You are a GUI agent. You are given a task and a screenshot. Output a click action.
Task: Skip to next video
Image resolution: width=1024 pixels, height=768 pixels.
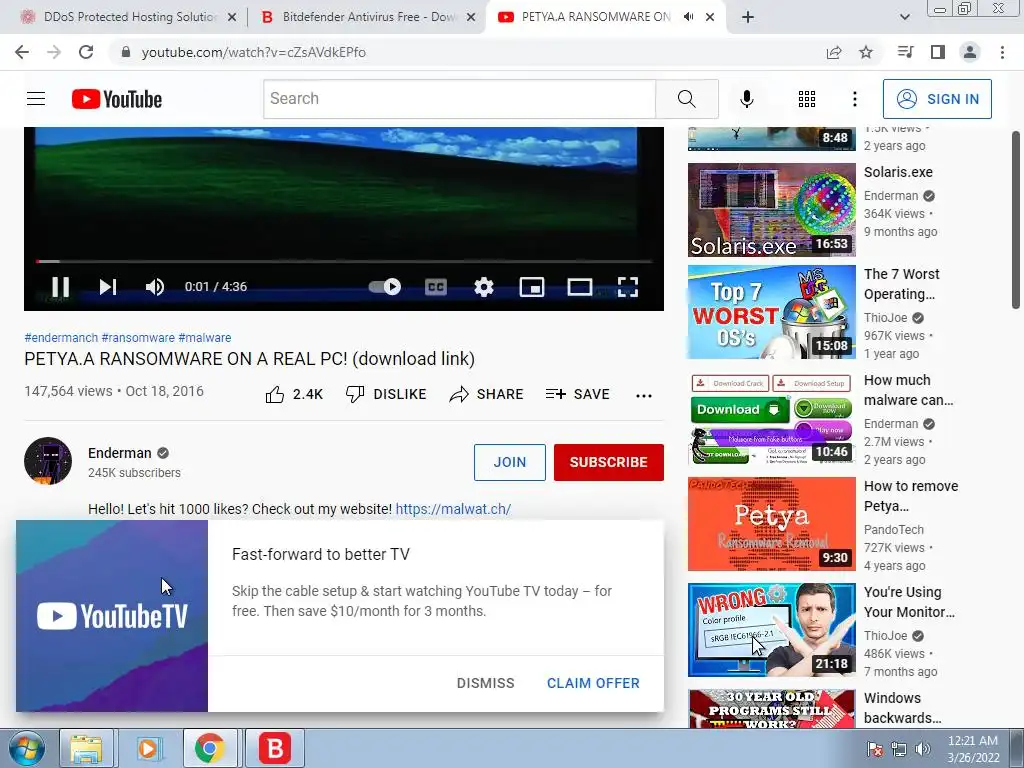108,287
